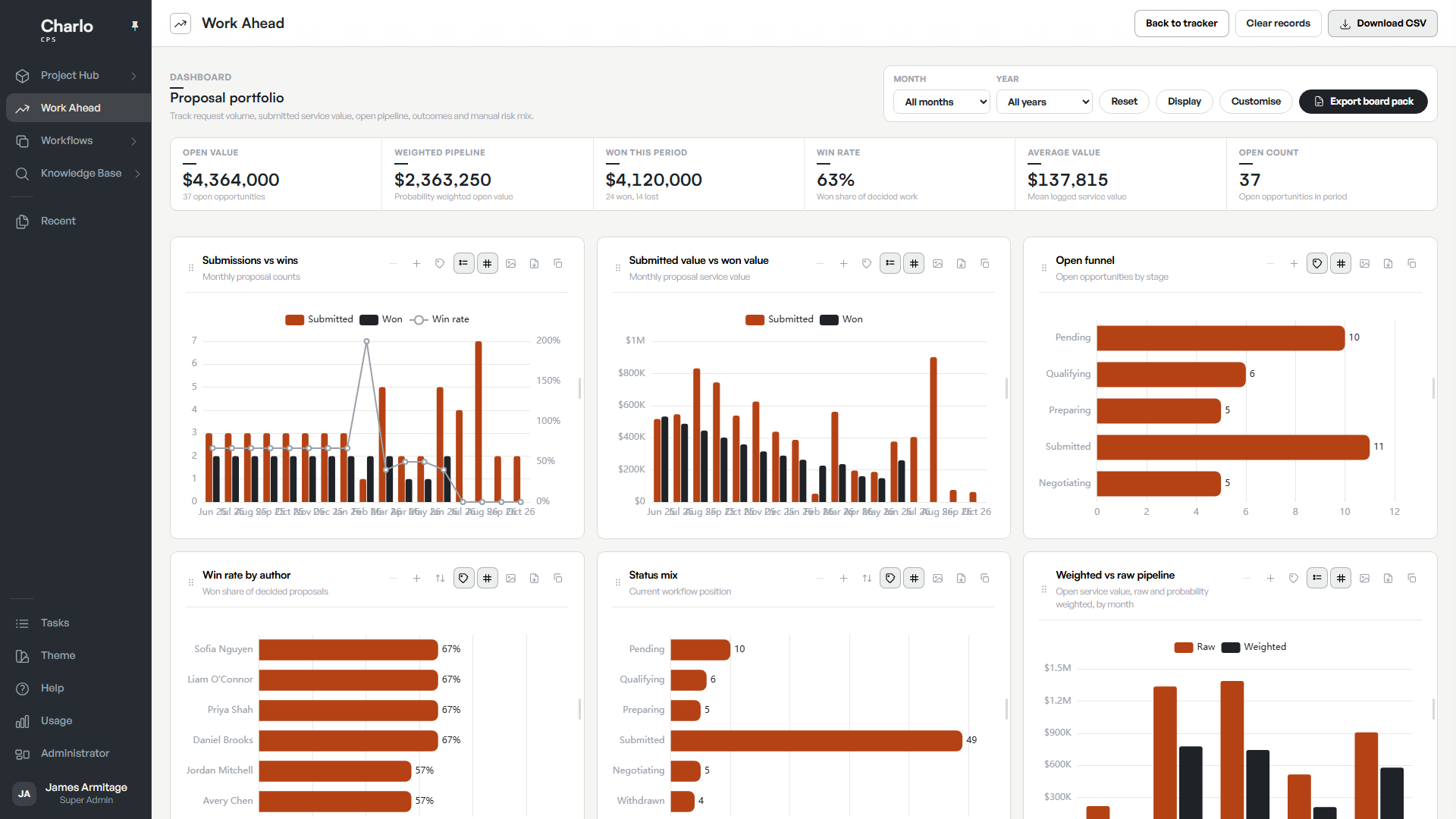Click the 63% win rate figure
This screenshot has width=1456, height=819.
836,180
